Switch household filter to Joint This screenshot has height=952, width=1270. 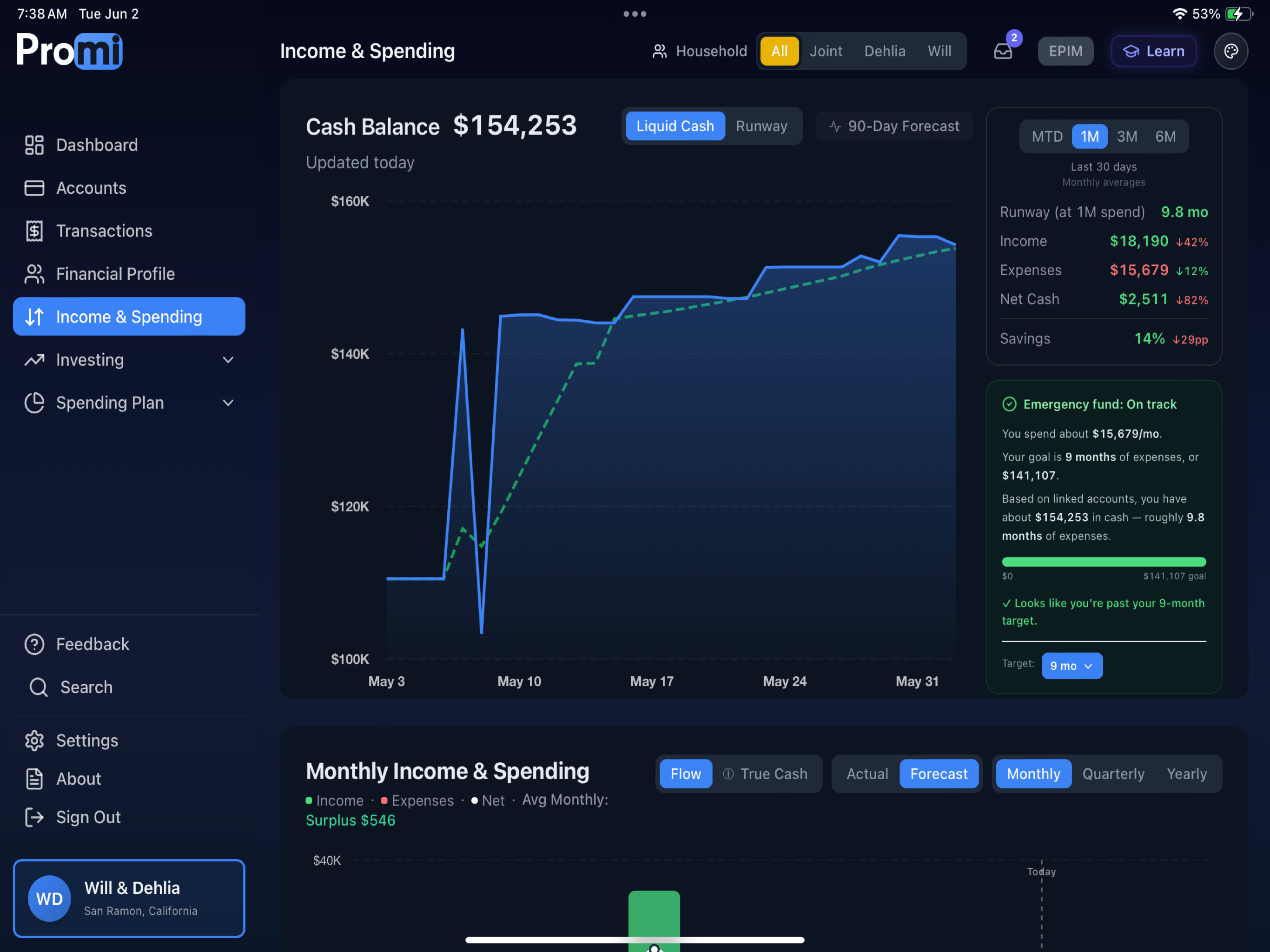pyautogui.click(x=826, y=51)
